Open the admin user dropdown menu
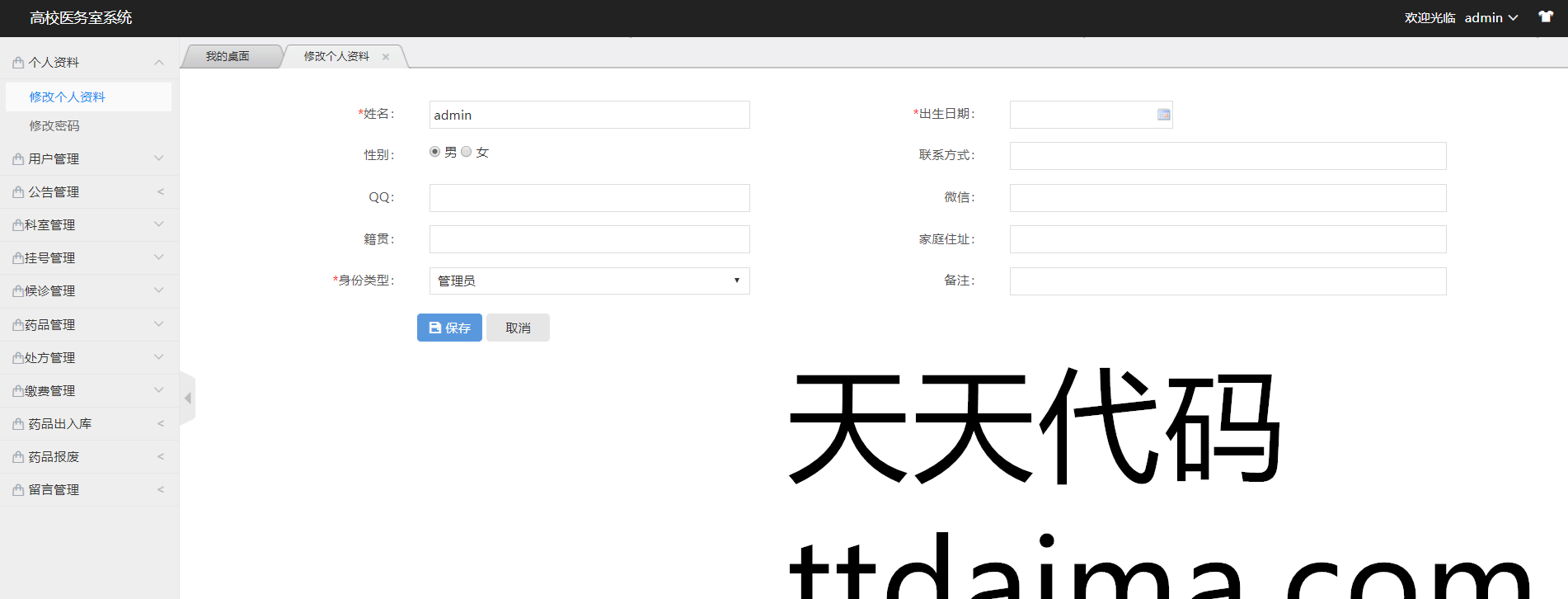Viewport: 1568px width, 599px height. (1491, 18)
